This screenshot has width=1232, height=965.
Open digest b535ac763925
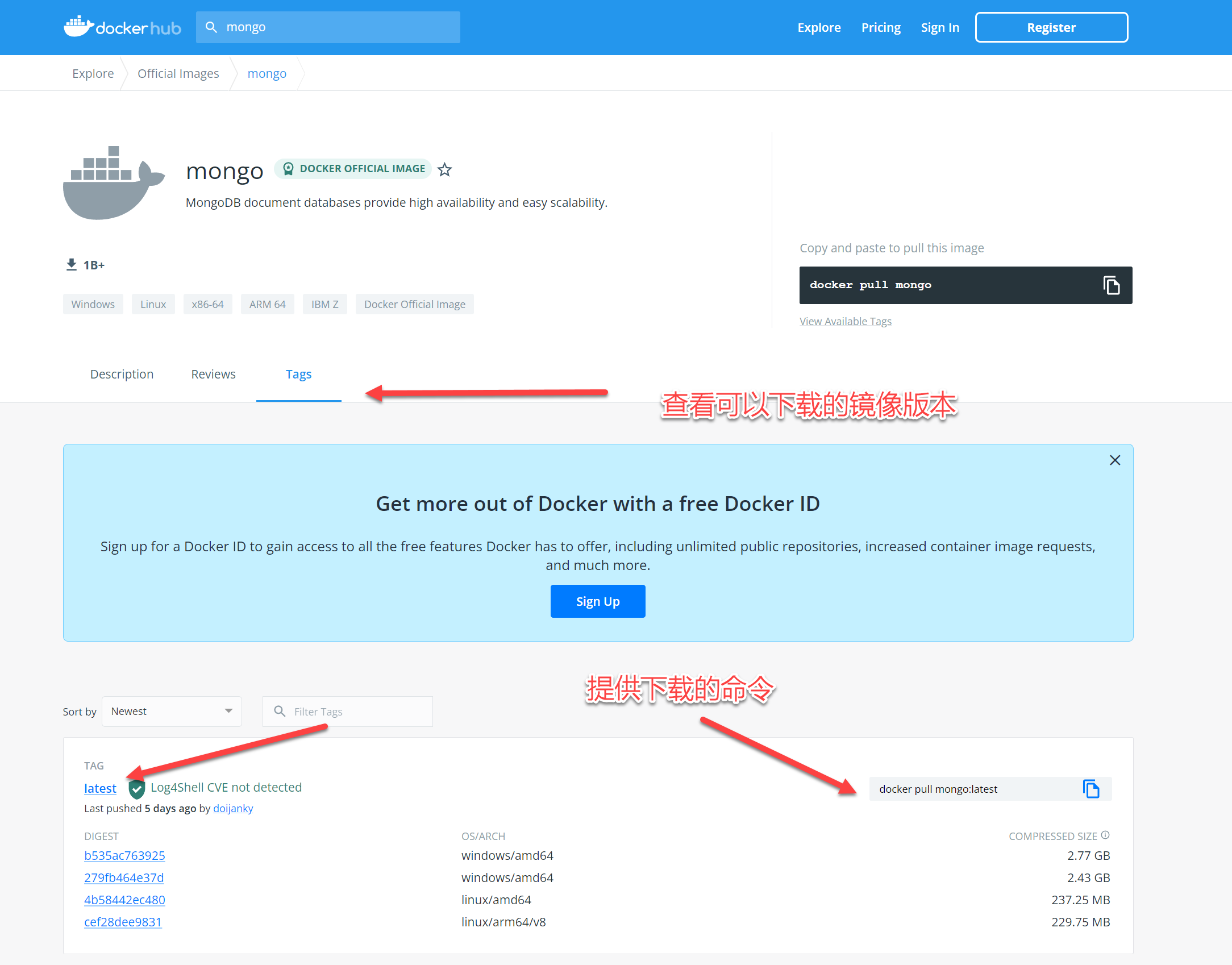click(x=124, y=855)
